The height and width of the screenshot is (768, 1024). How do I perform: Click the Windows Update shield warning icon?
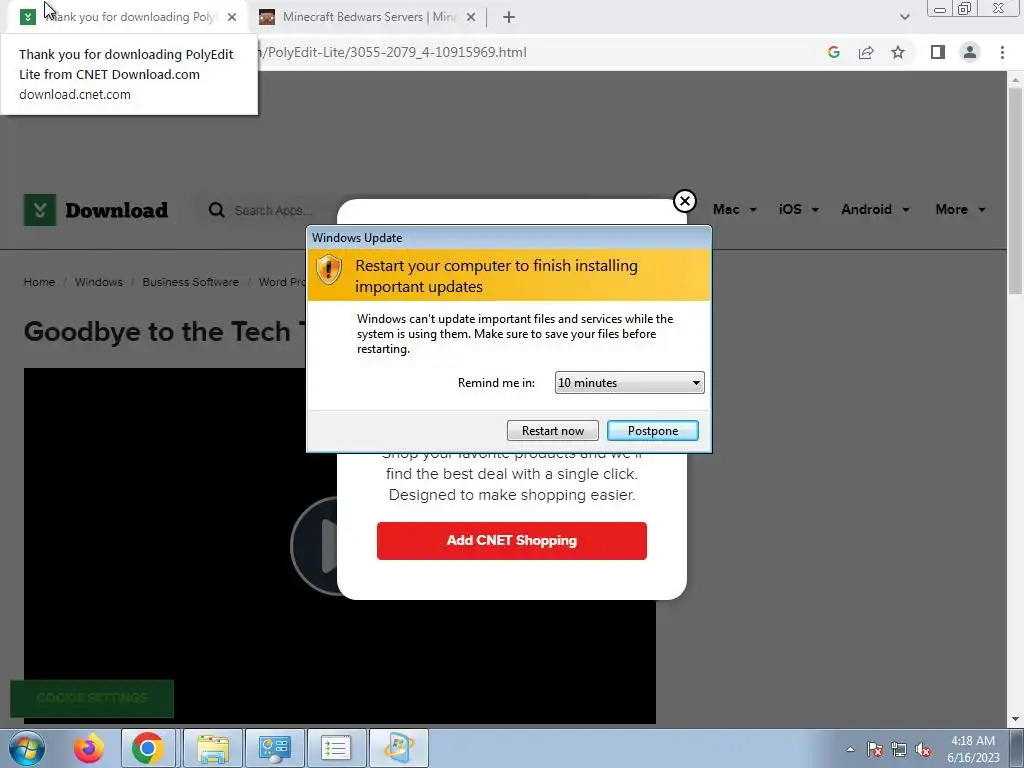tap(328, 269)
